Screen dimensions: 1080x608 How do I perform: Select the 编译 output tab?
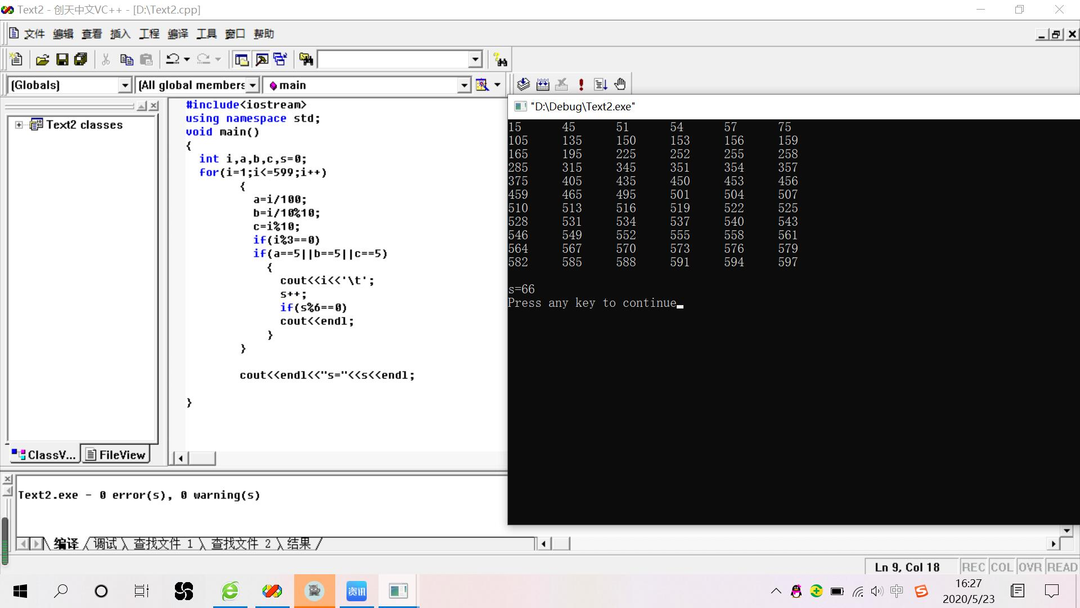[x=65, y=544]
